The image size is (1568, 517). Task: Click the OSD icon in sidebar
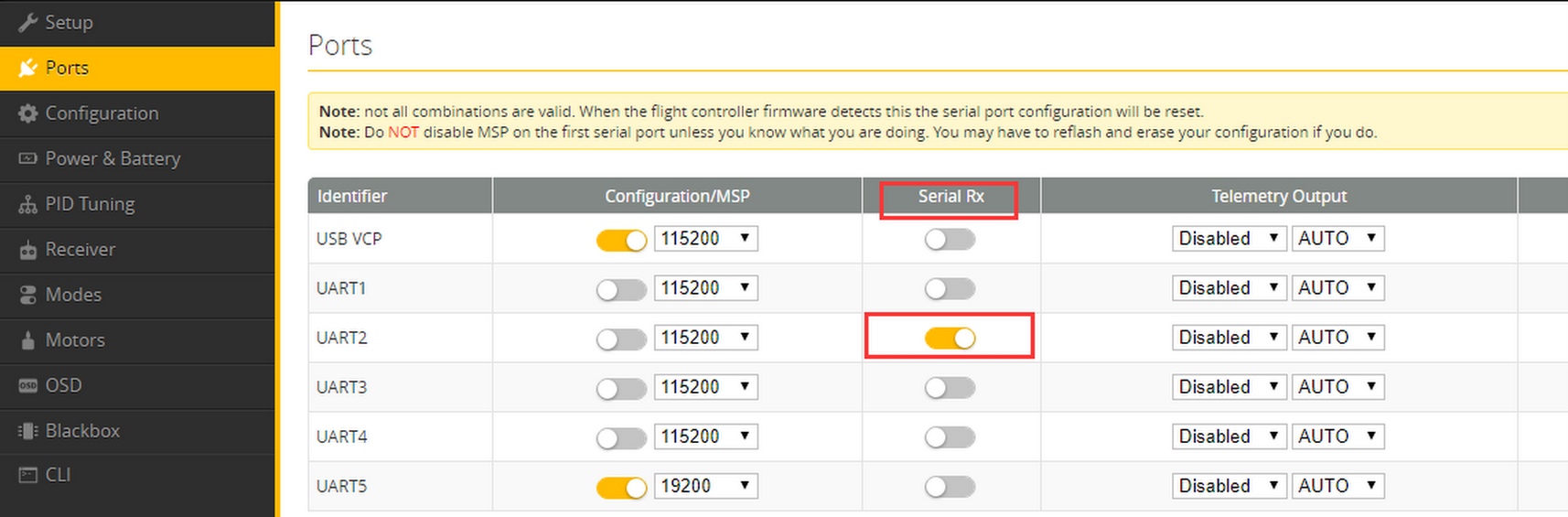[x=28, y=385]
